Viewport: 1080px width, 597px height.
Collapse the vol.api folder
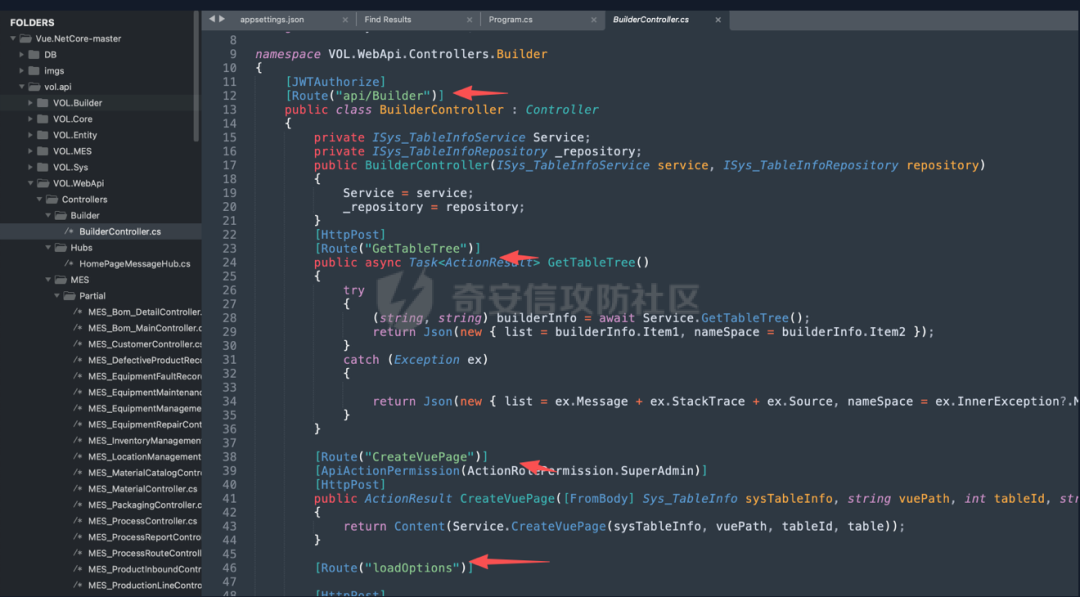click(x=22, y=87)
